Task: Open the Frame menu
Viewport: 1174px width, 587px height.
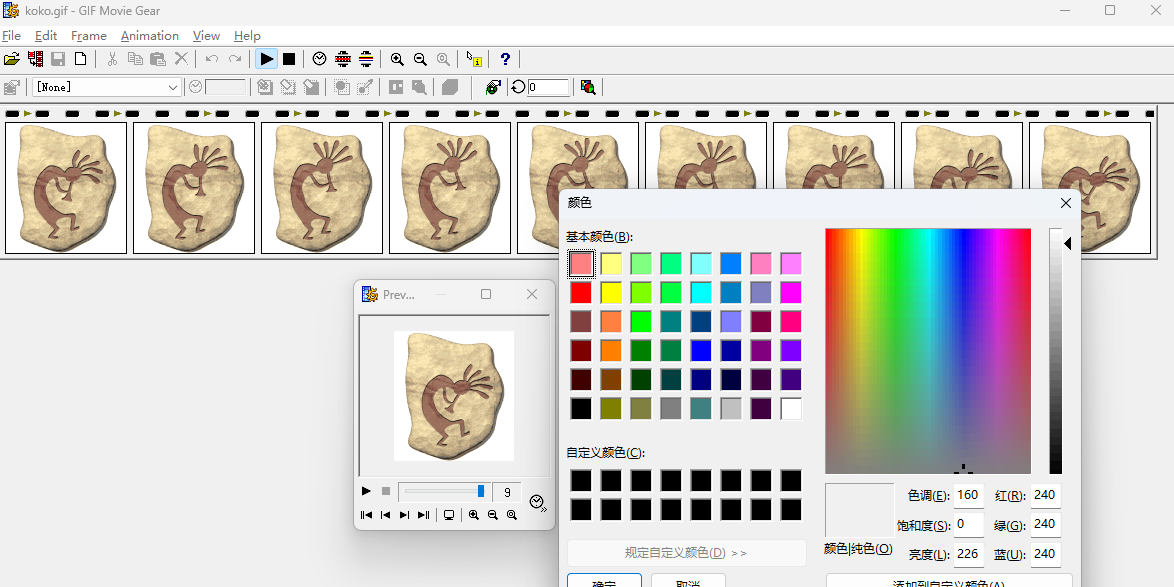Action: pos(88,36)
